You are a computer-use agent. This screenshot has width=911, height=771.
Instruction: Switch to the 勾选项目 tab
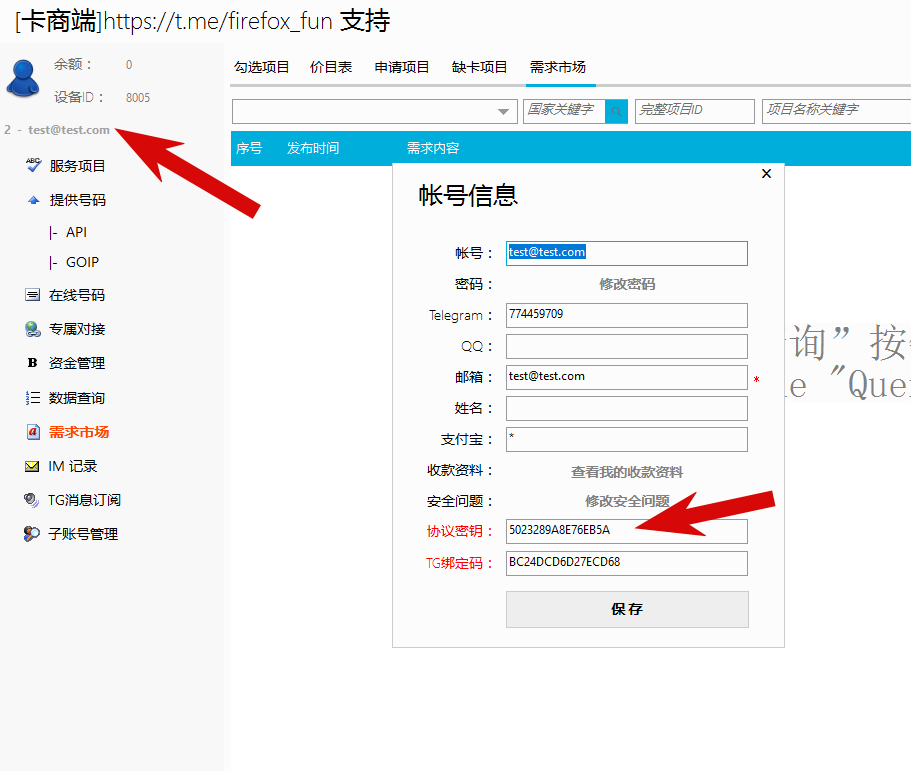[261, 67]
